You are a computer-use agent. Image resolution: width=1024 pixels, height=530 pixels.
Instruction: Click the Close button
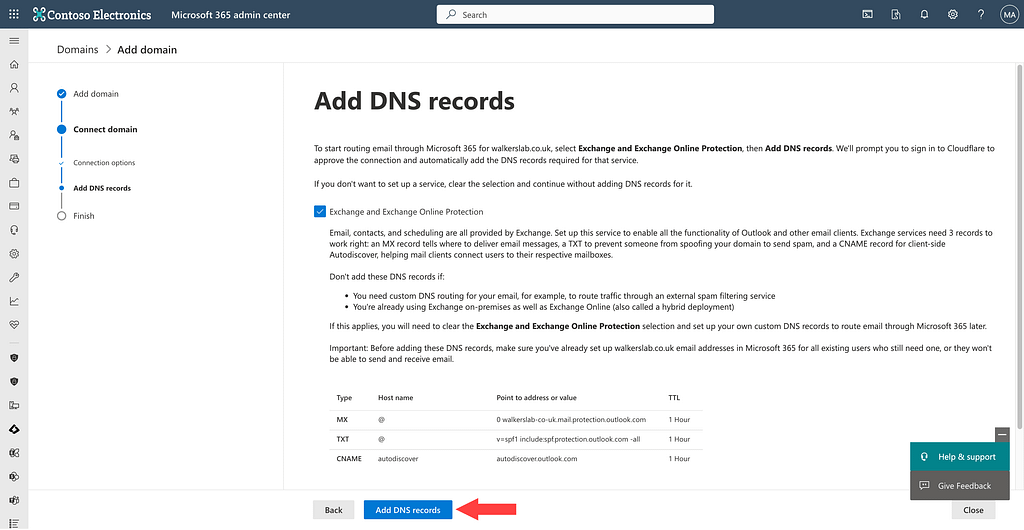[973, 510]
